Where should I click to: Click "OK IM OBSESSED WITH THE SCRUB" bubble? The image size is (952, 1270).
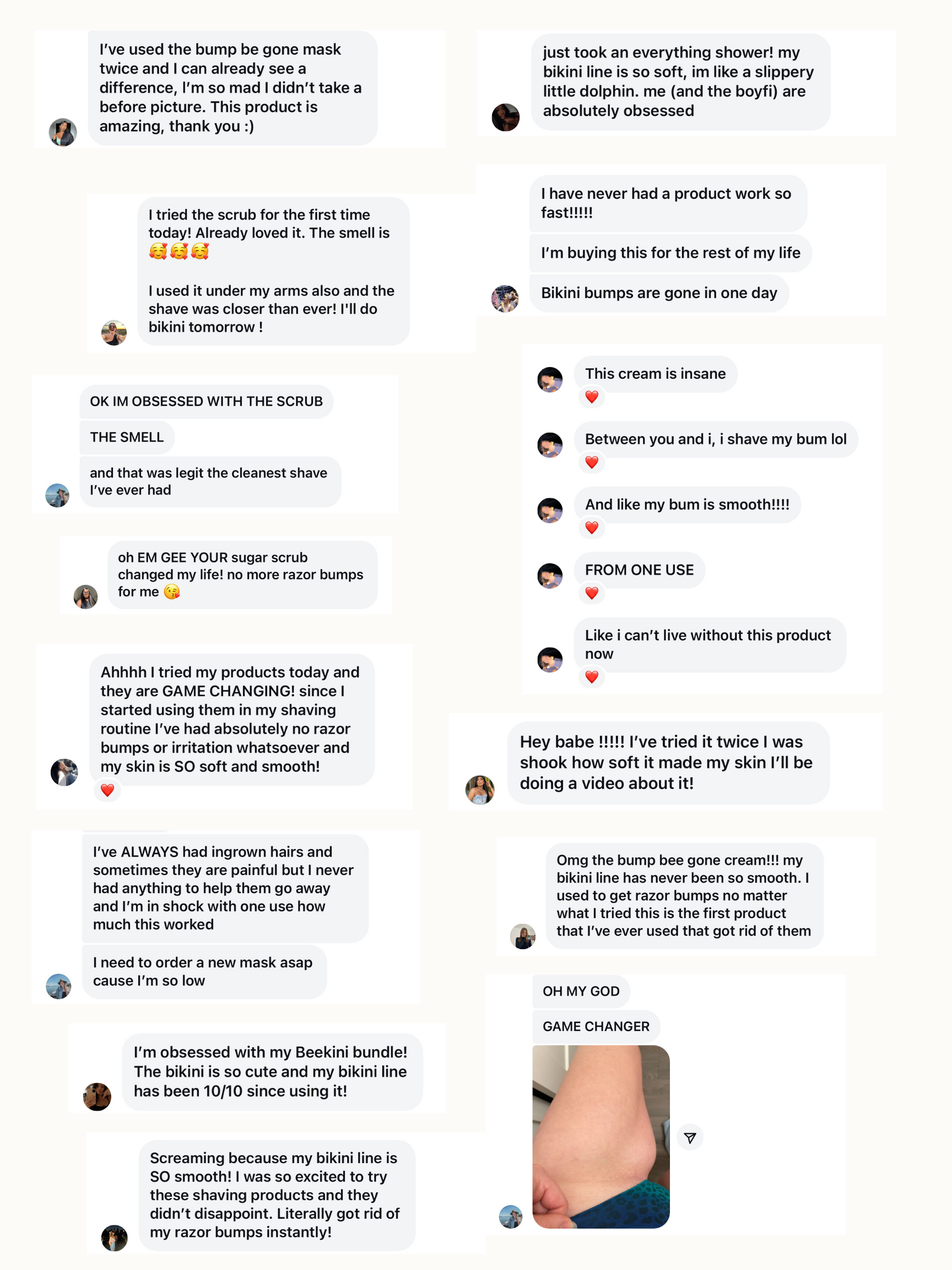tap(206, 401)
